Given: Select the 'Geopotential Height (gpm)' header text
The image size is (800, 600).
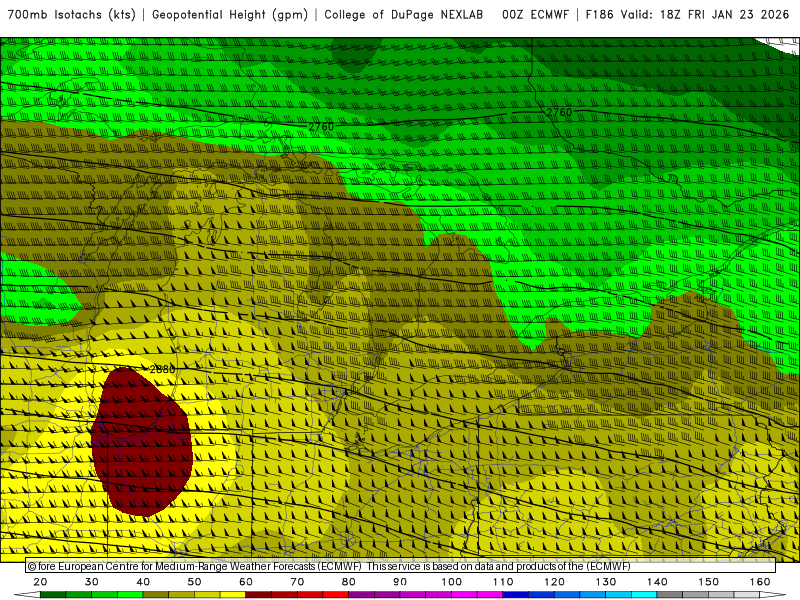Looking at the screenshot, I should (x=230, y=15).
